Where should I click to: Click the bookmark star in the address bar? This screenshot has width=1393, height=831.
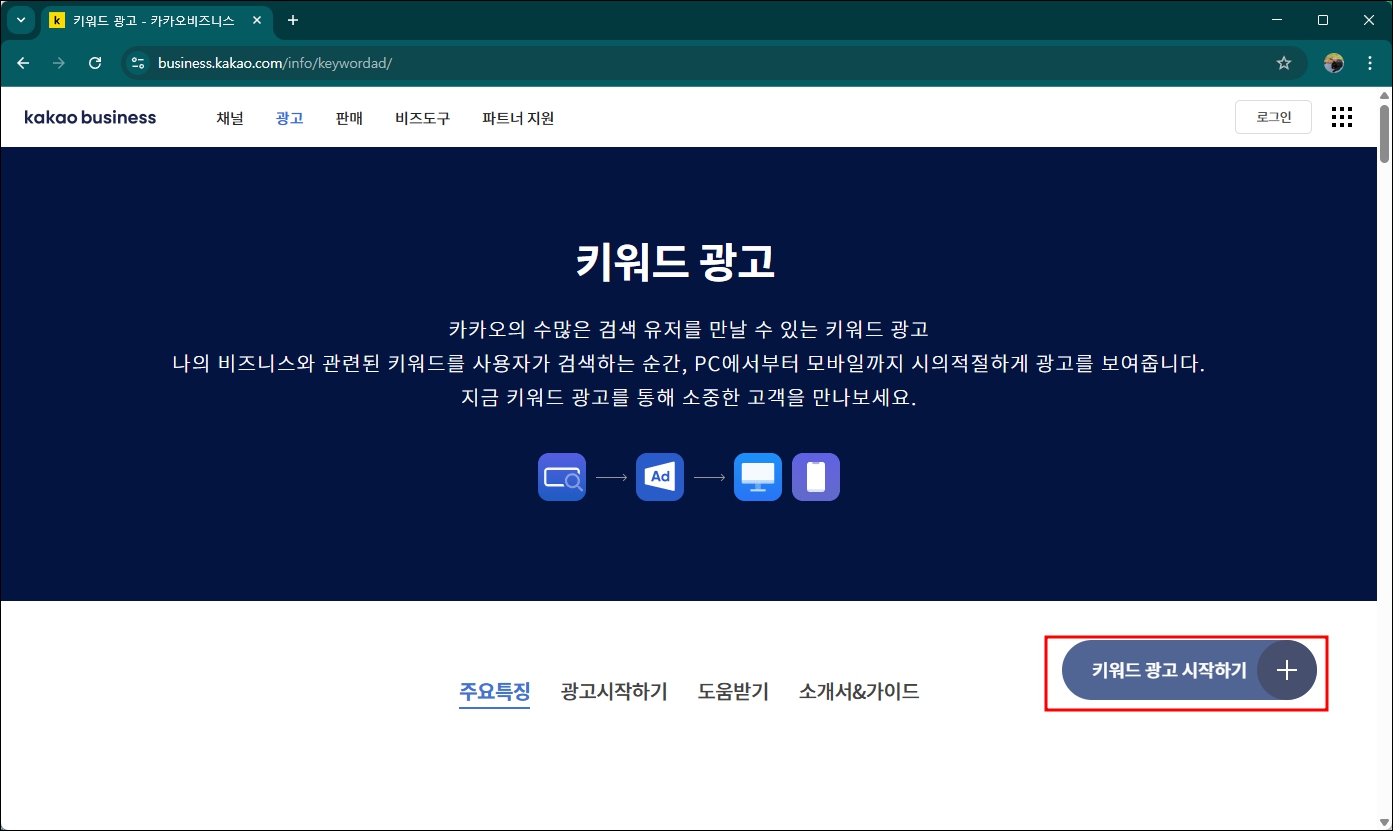pyautogui.click(x=1284, y=62)
